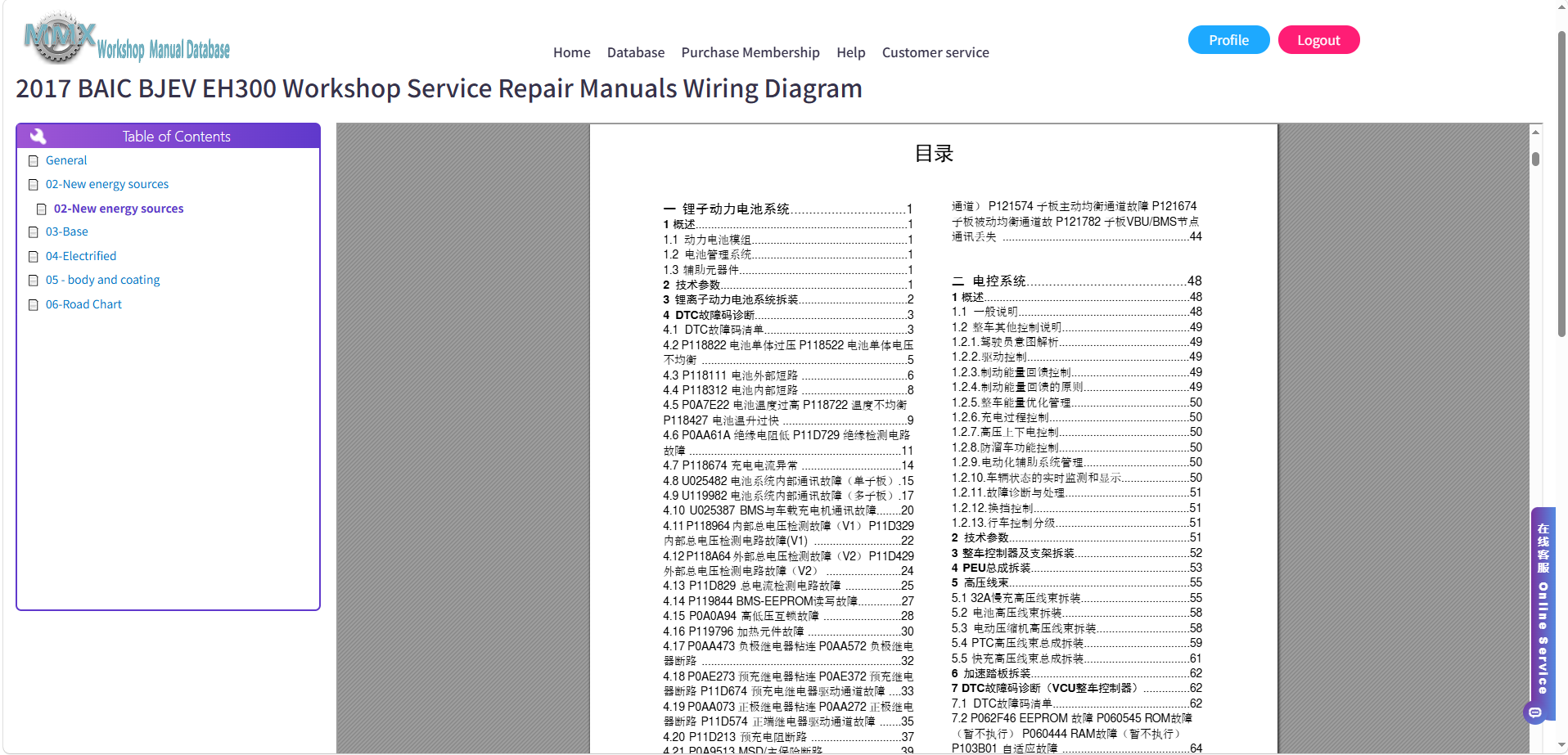
Task: Open Purchase Membership page
Action: [750, 52]
